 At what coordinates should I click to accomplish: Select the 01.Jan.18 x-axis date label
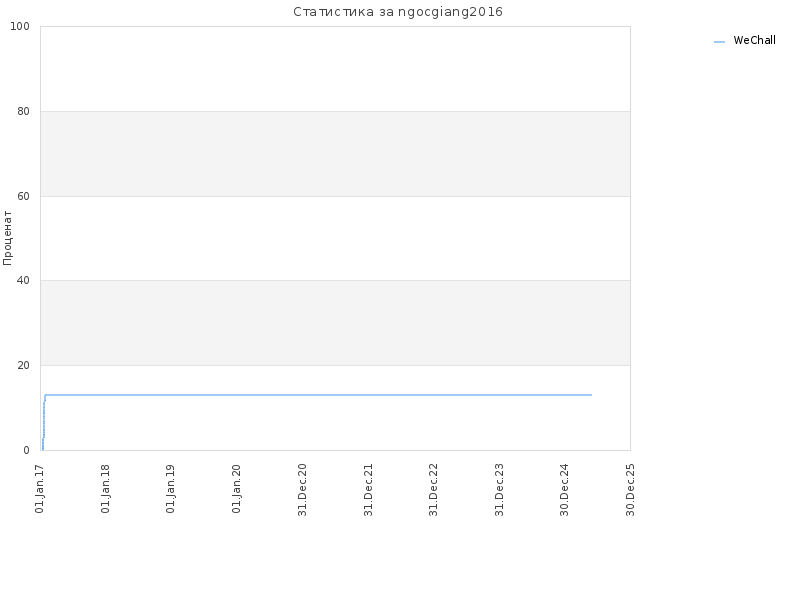(106, 488)
